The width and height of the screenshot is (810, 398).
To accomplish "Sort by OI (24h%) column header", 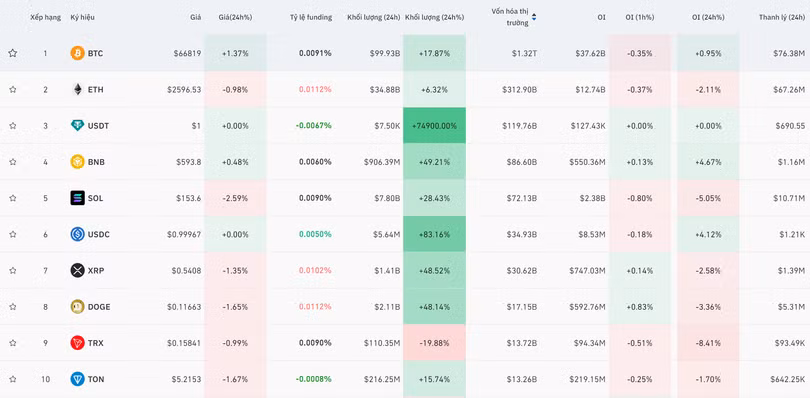I will (708, 17).
